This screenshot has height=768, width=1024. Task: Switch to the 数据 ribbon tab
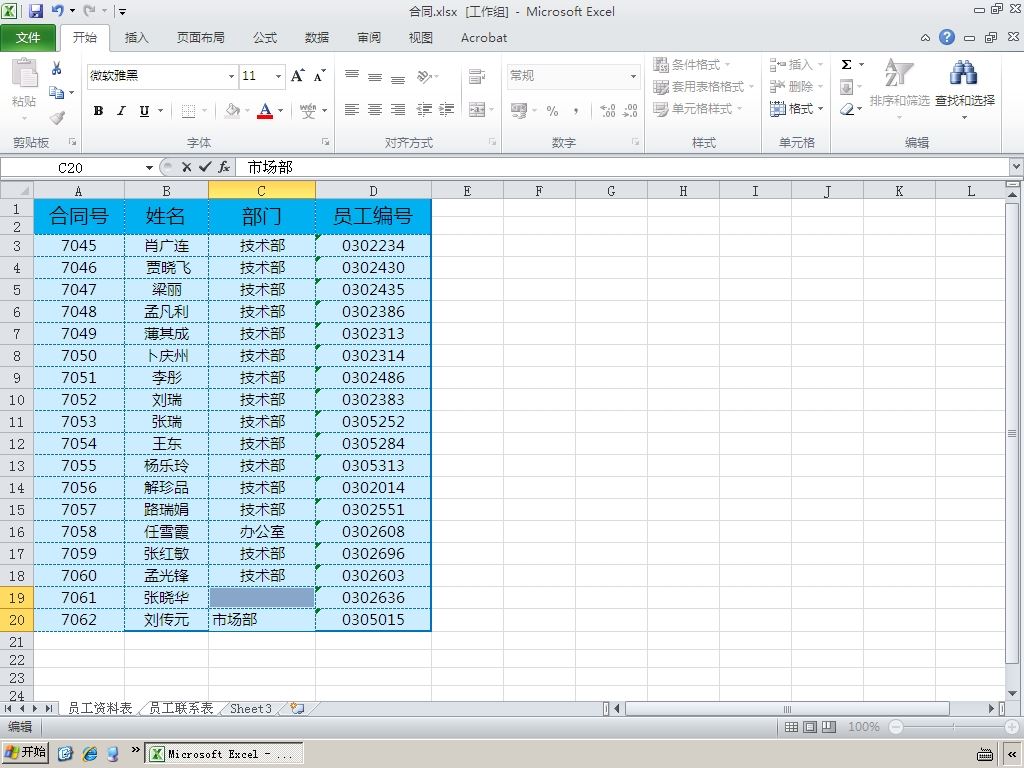click(x=317, y=38)
